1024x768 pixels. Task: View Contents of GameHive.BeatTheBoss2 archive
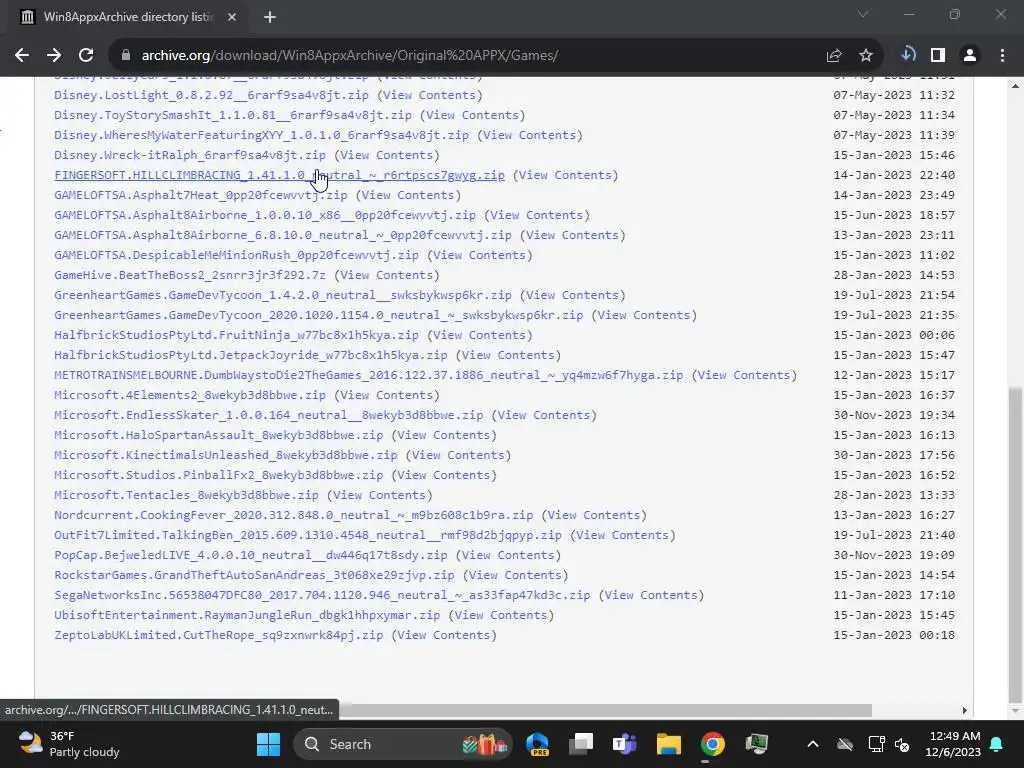[x=387, y=276]
